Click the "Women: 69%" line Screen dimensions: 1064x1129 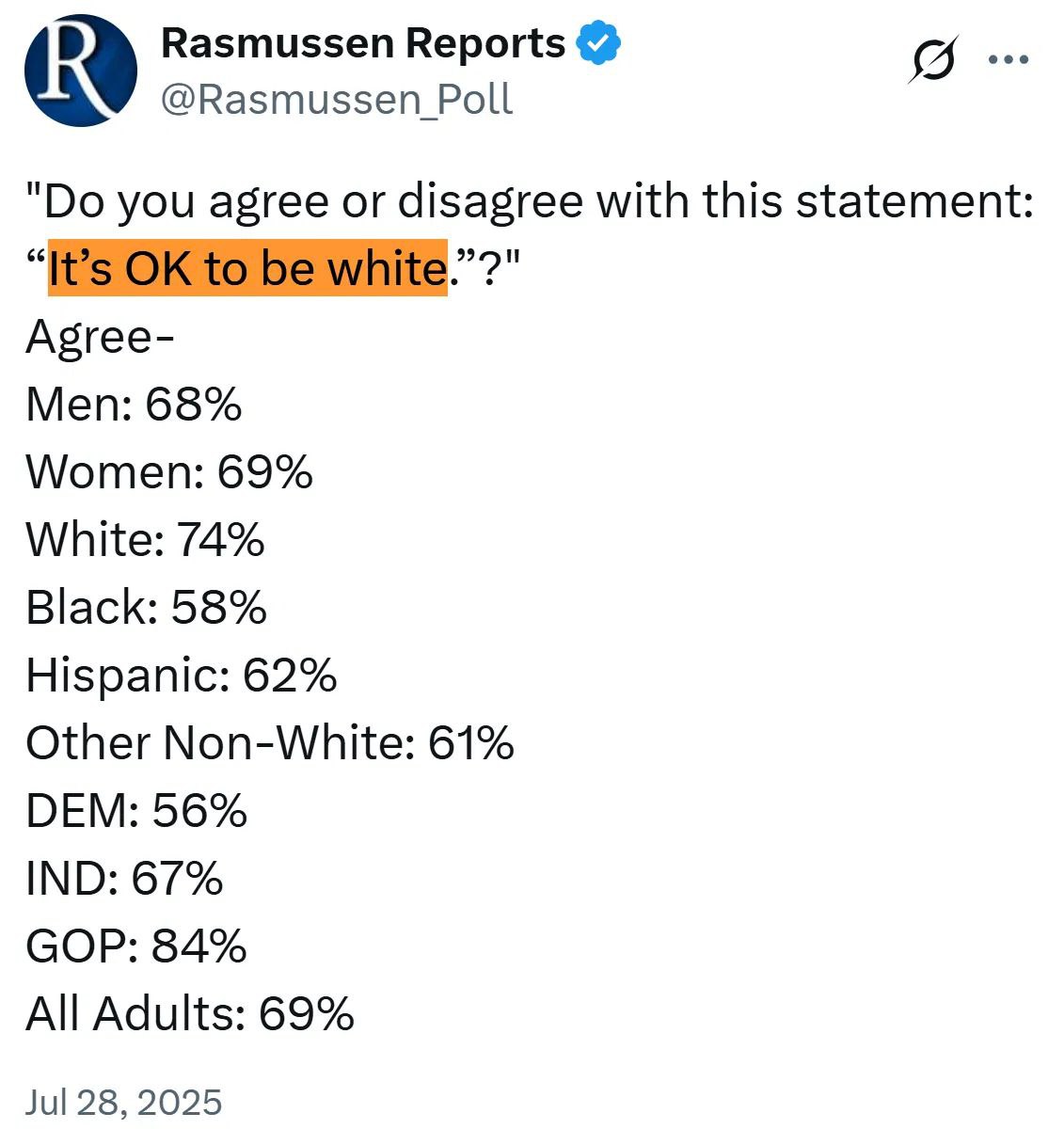[169, 472]
